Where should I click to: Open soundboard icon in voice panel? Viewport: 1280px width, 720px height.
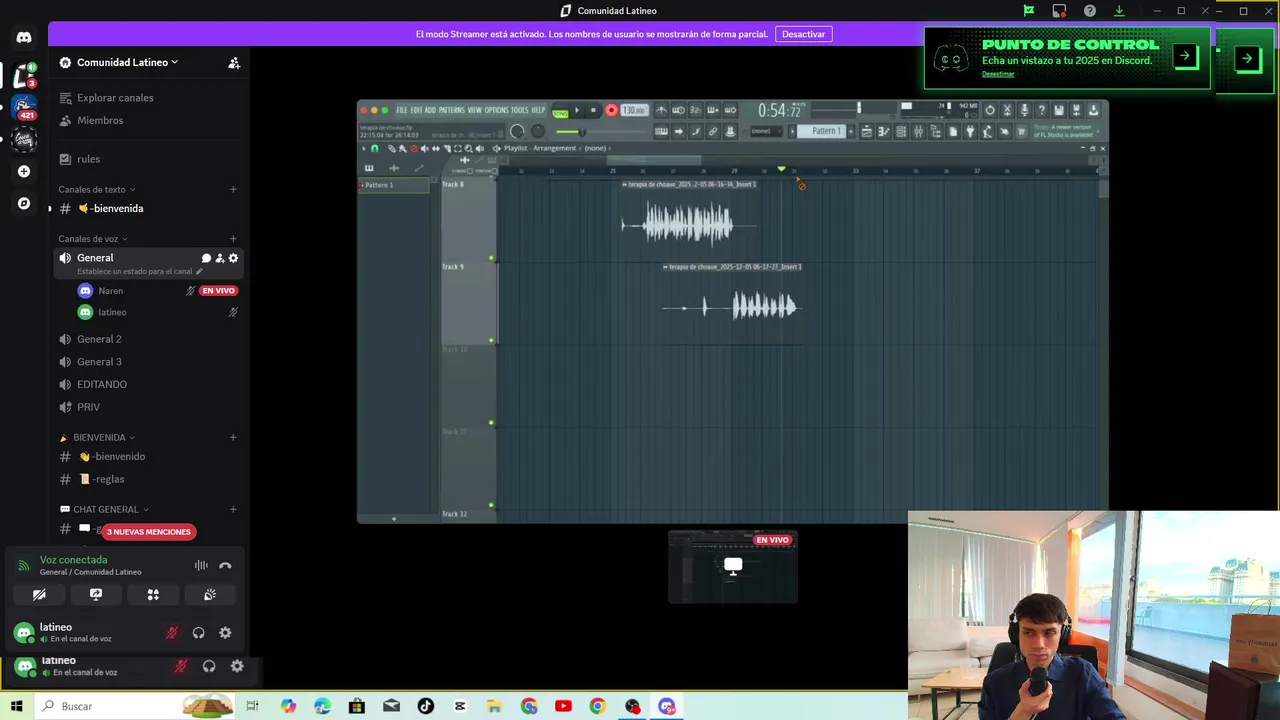click(x=210, y=594)
